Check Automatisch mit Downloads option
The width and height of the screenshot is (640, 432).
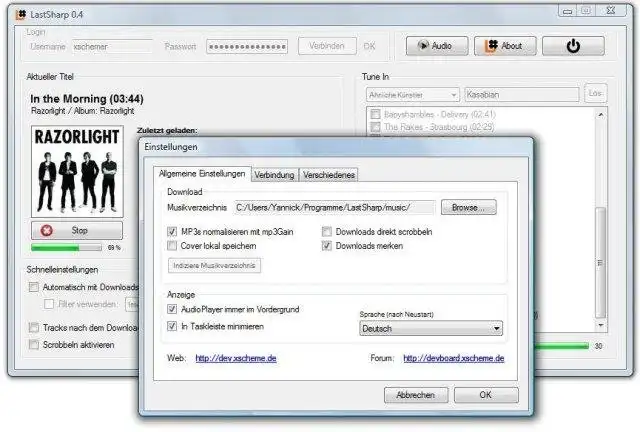(34, 287)
